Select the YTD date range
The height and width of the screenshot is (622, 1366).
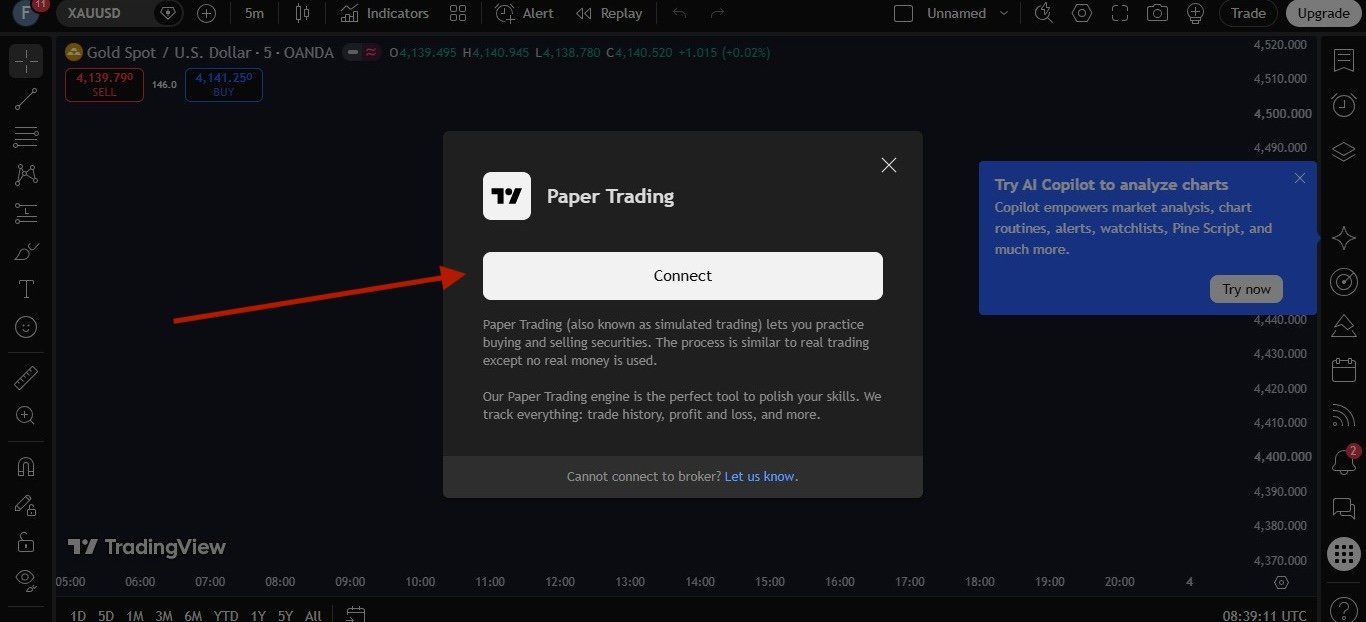point(226,615)
